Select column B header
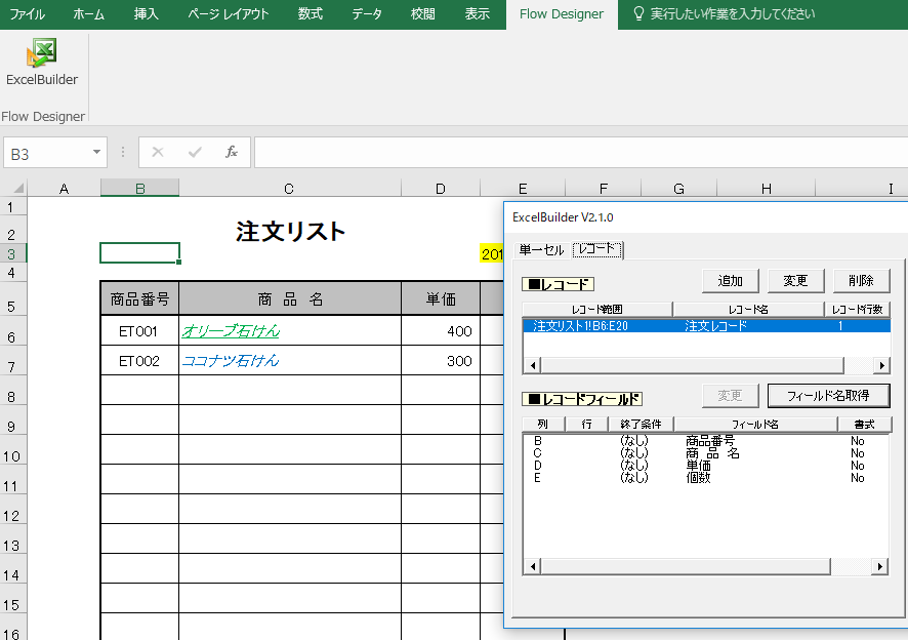 tap(139, 188)
